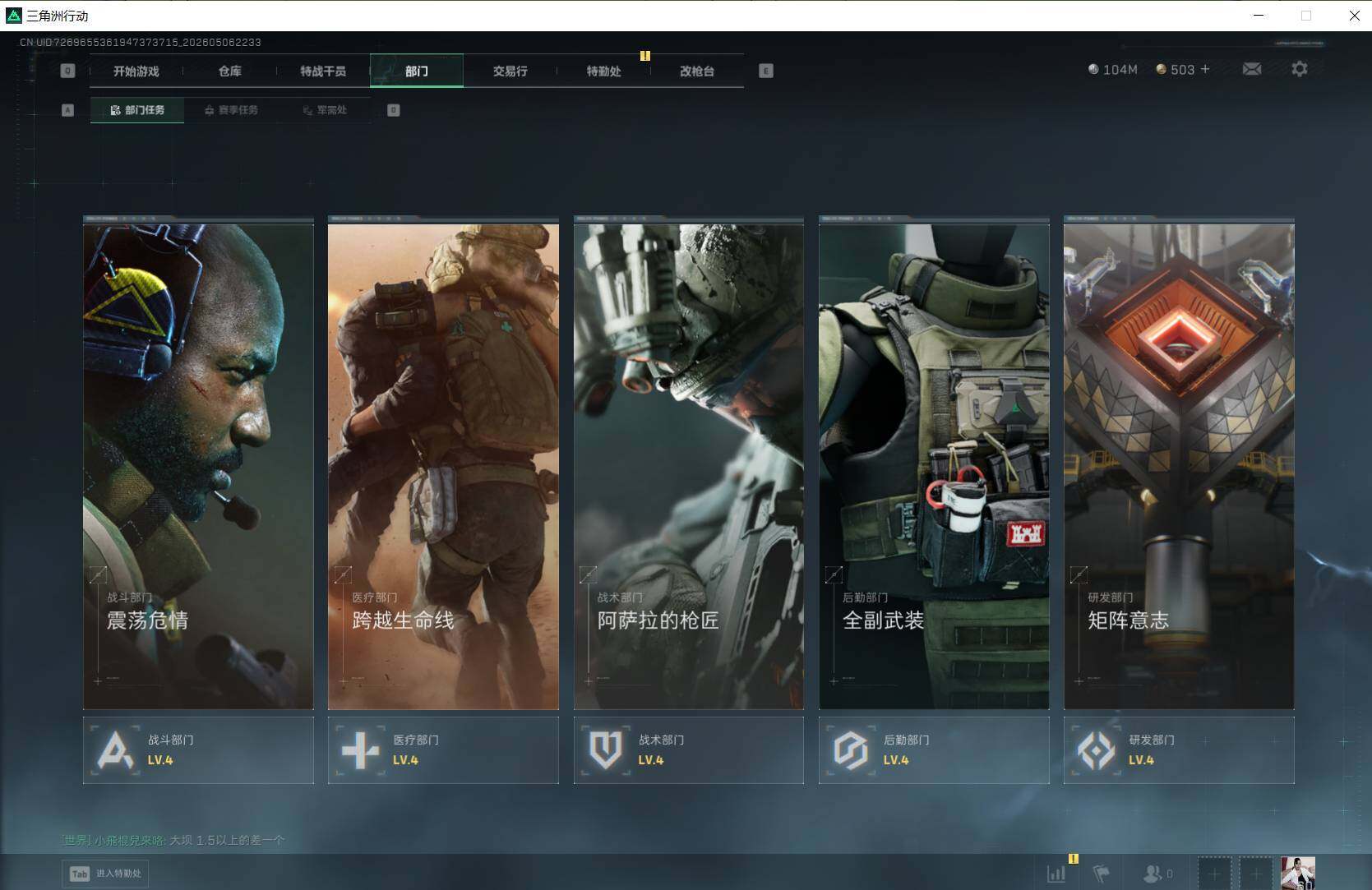The width and height of the screenshot is (1372, 890).
Task: Click the first empty squad slot plus
Action: [x=1214, y=873]
